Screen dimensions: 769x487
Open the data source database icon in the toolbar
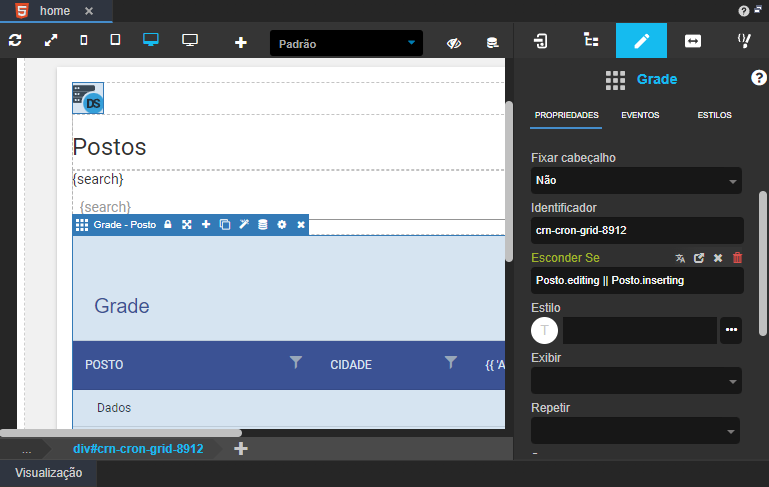coord(492,43)
